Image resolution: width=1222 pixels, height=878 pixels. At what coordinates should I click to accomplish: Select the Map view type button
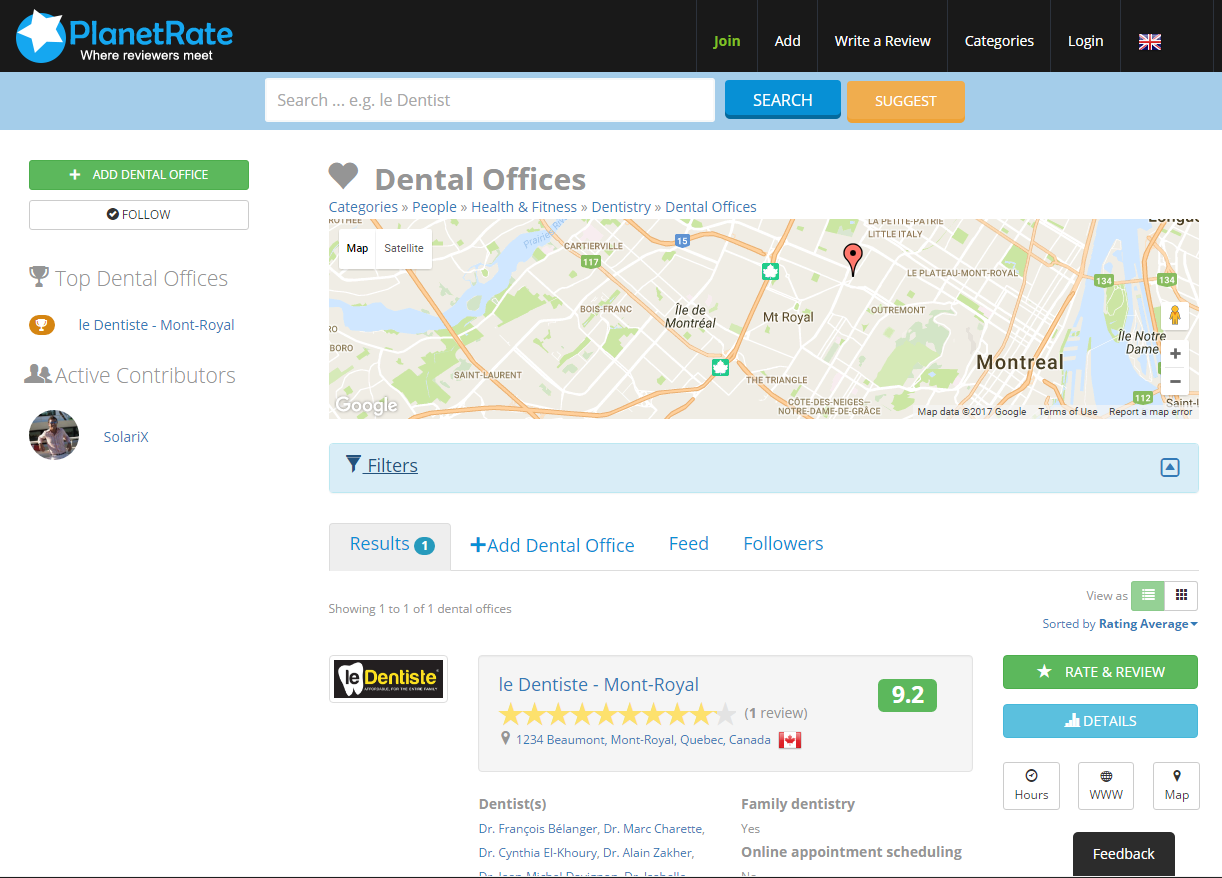tap(357, 248)
